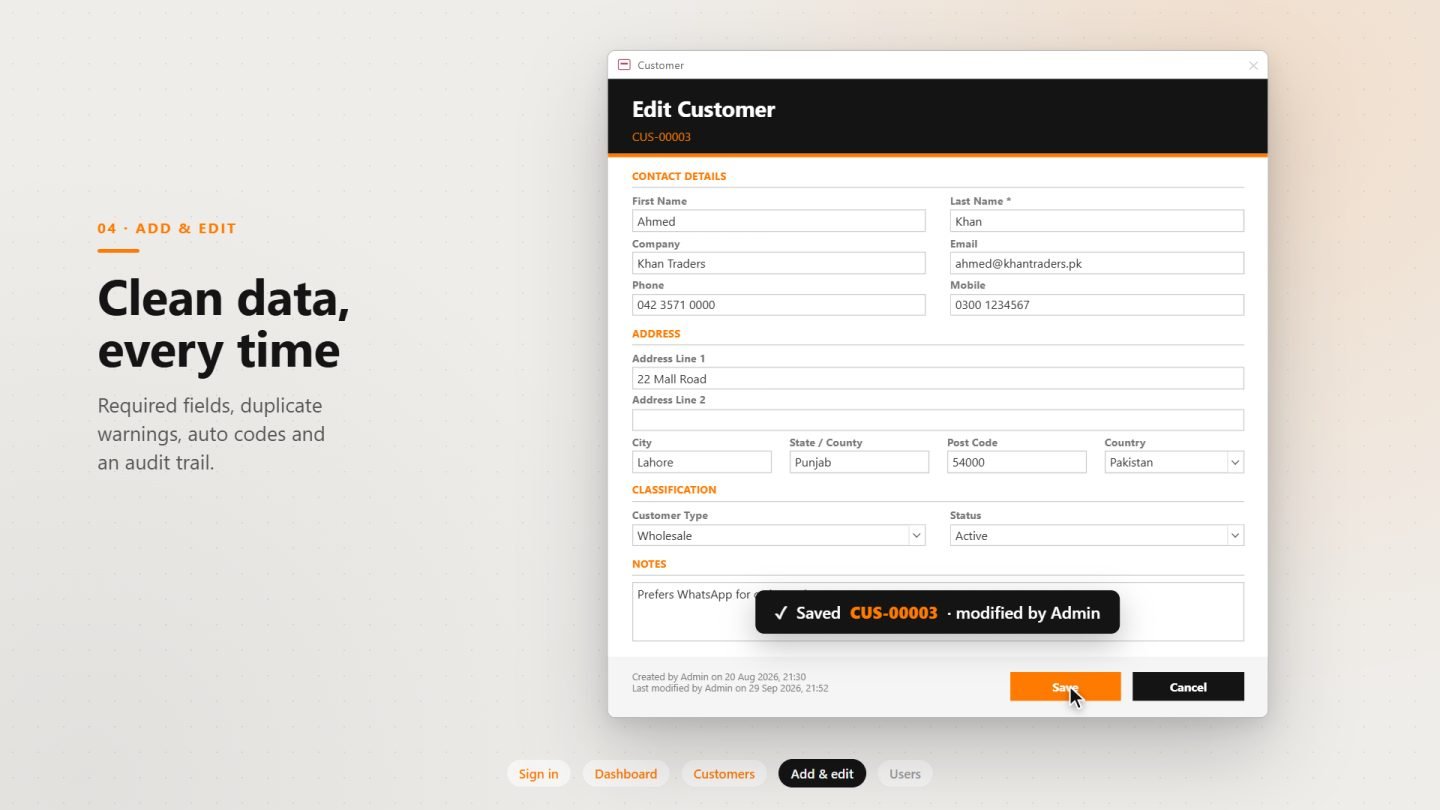Click the Post Code field
1440x810 pixels.
1016,462
